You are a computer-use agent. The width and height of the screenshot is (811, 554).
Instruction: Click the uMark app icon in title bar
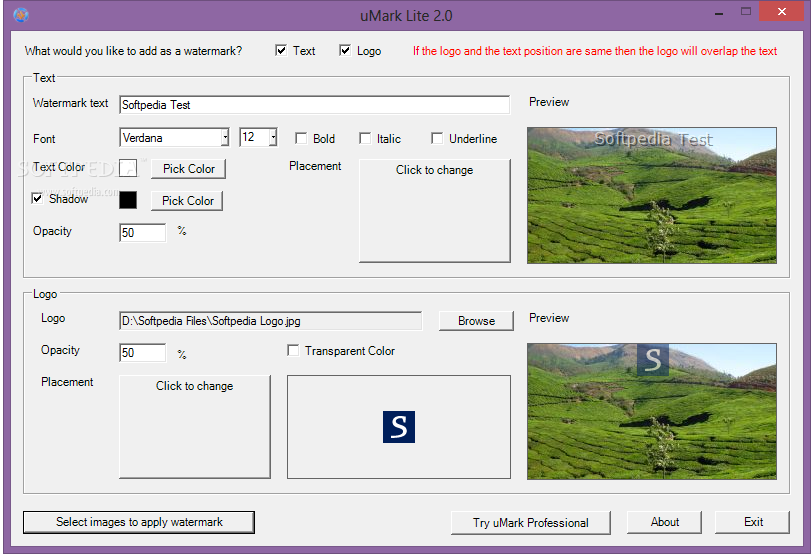coord(21,15)
